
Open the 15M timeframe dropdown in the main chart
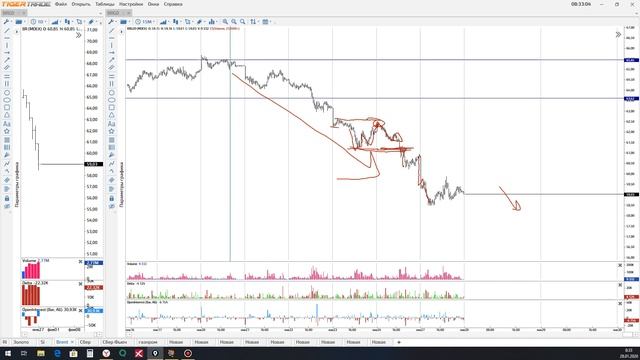click(x=144, y=22)
